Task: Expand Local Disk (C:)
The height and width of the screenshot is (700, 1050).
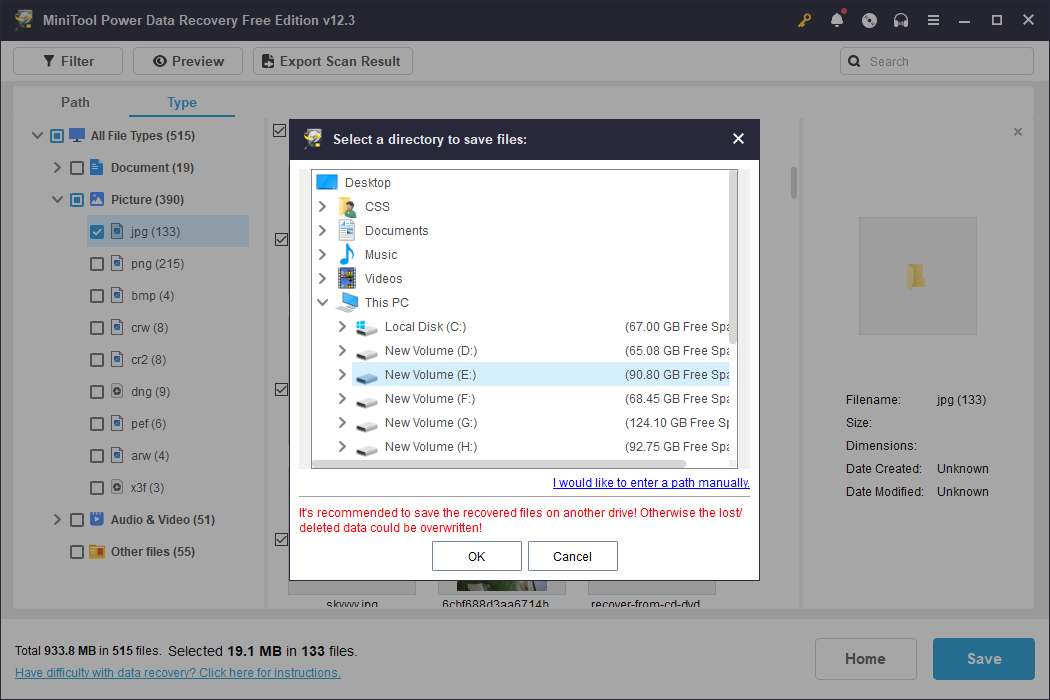Action: (342, 327)
